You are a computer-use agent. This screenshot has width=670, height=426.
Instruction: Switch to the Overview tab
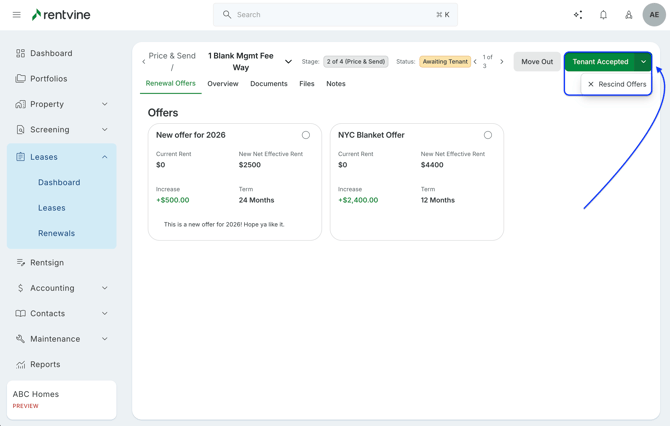(x=222, y=84)
